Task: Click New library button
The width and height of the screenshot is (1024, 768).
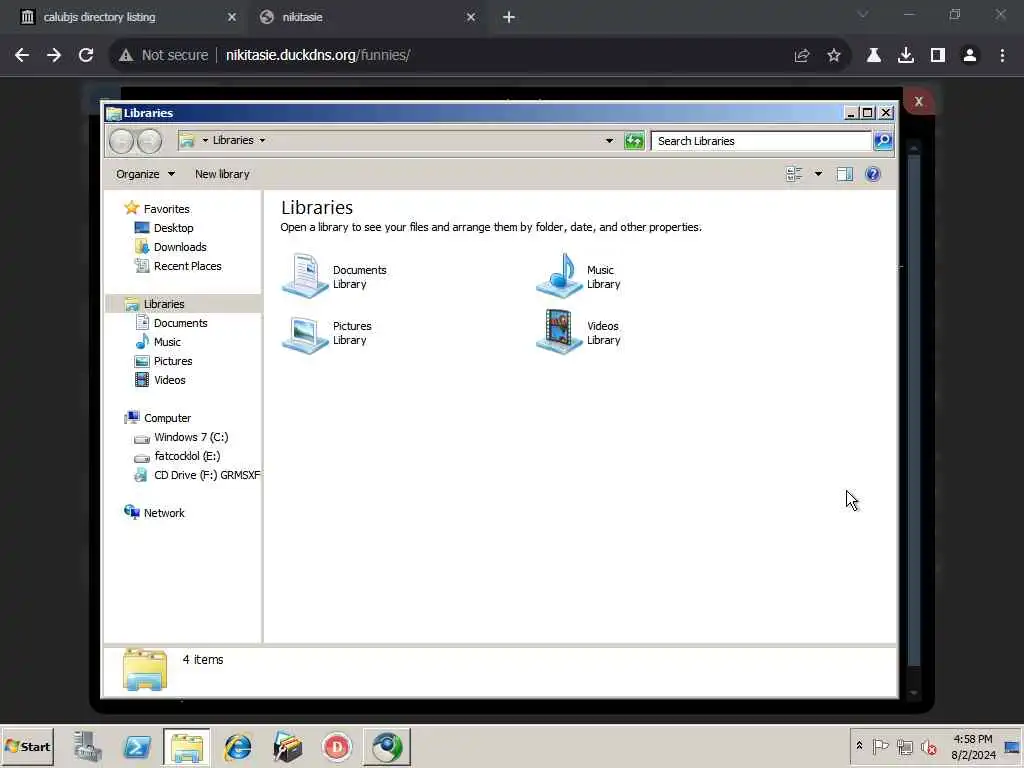Action: [x=222, y=174]
